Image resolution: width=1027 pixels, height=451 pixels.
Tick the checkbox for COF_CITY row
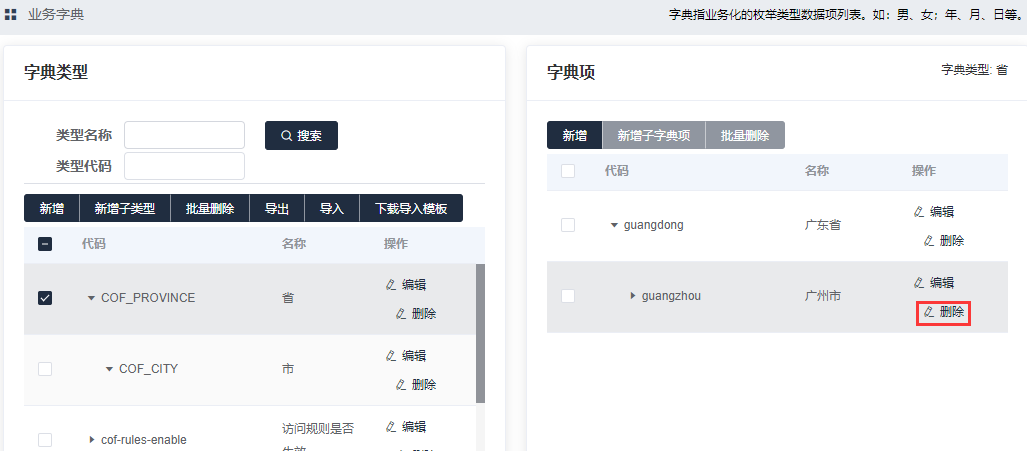(45, 369)
